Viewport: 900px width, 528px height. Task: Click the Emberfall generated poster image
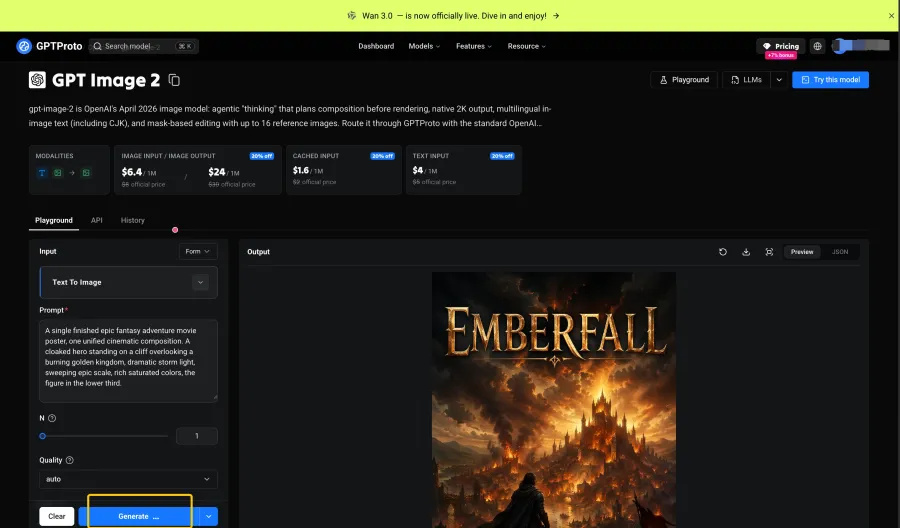(554, 400)
